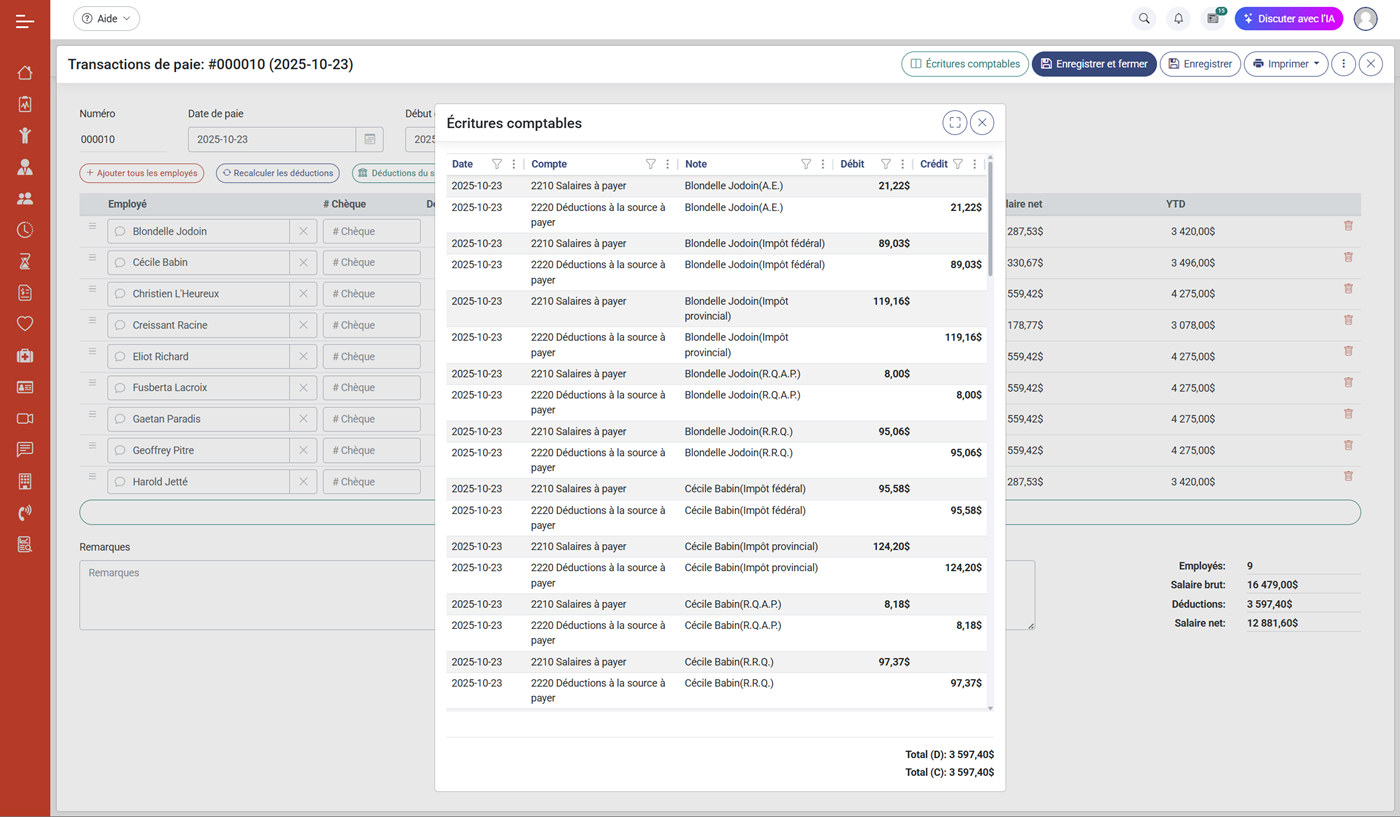Select the phone icon in the sidebar

[x=25, y=512]
